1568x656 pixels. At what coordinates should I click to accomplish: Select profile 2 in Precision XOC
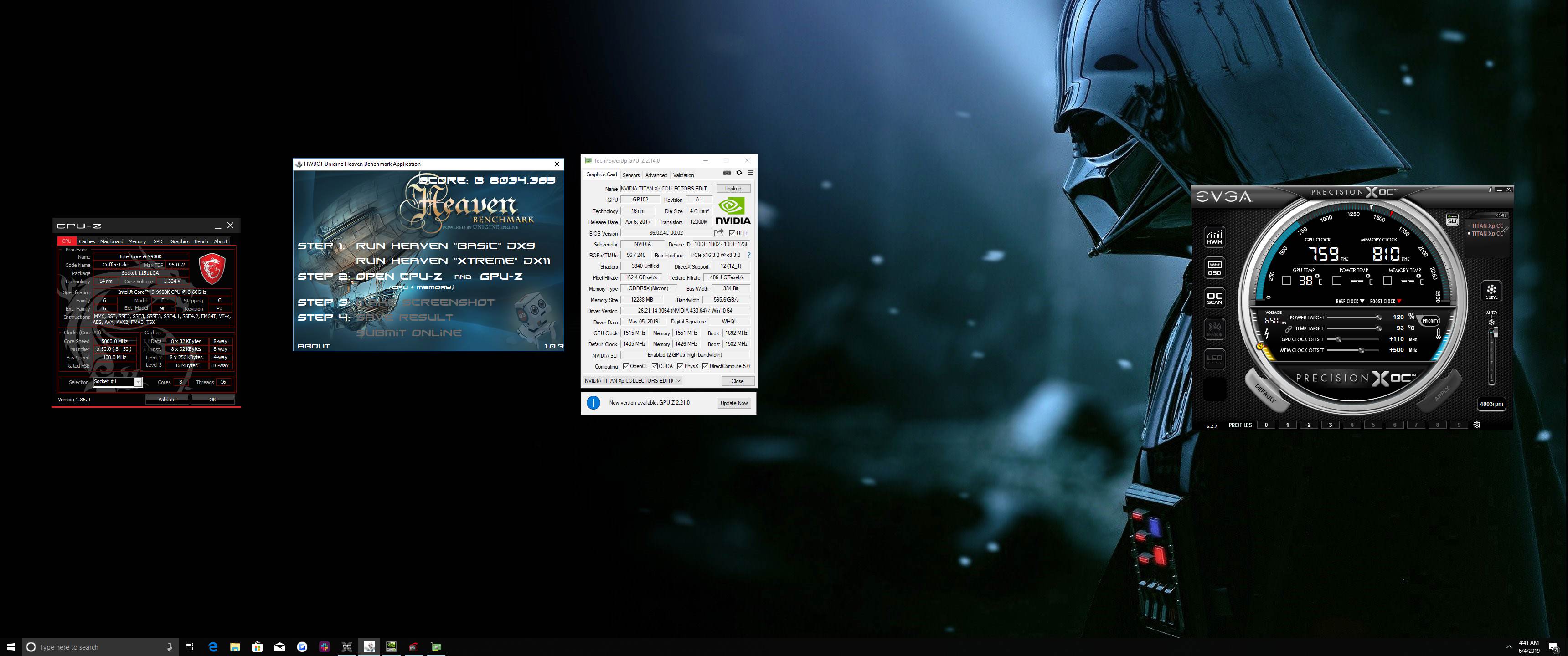1309,425
